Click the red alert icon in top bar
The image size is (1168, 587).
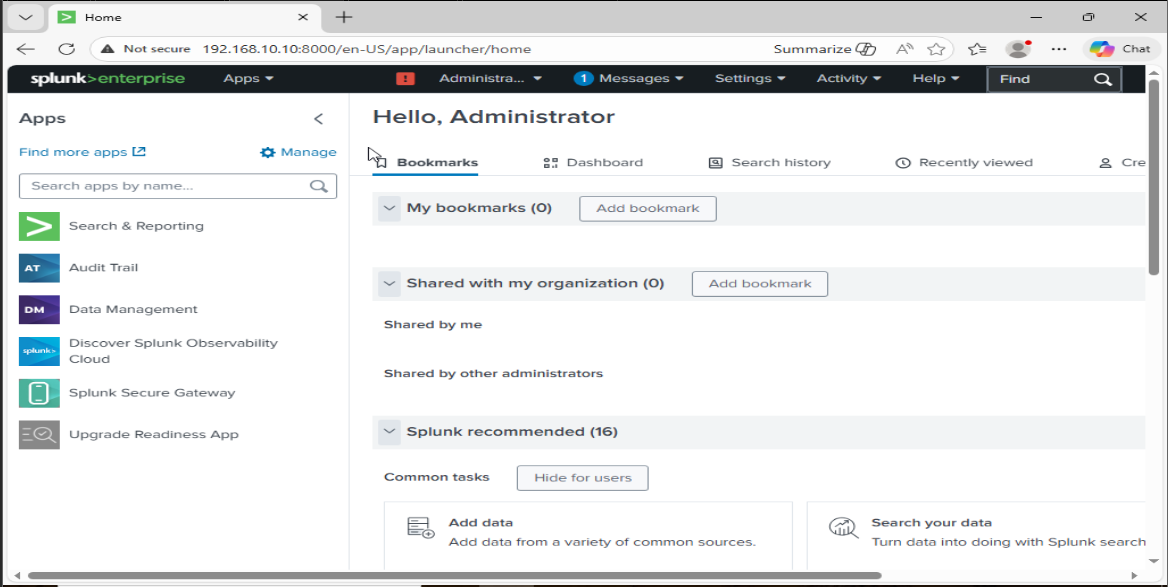click(x=404, y=77)
